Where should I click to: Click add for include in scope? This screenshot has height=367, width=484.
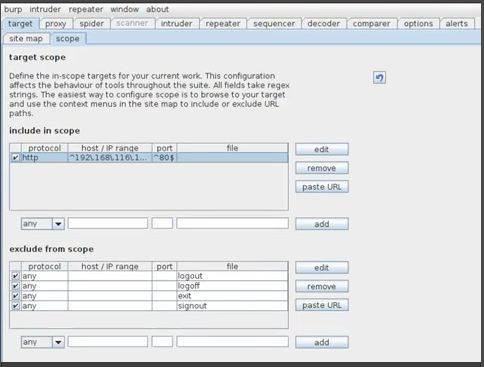pyautogui.click(x=322, y=224)
